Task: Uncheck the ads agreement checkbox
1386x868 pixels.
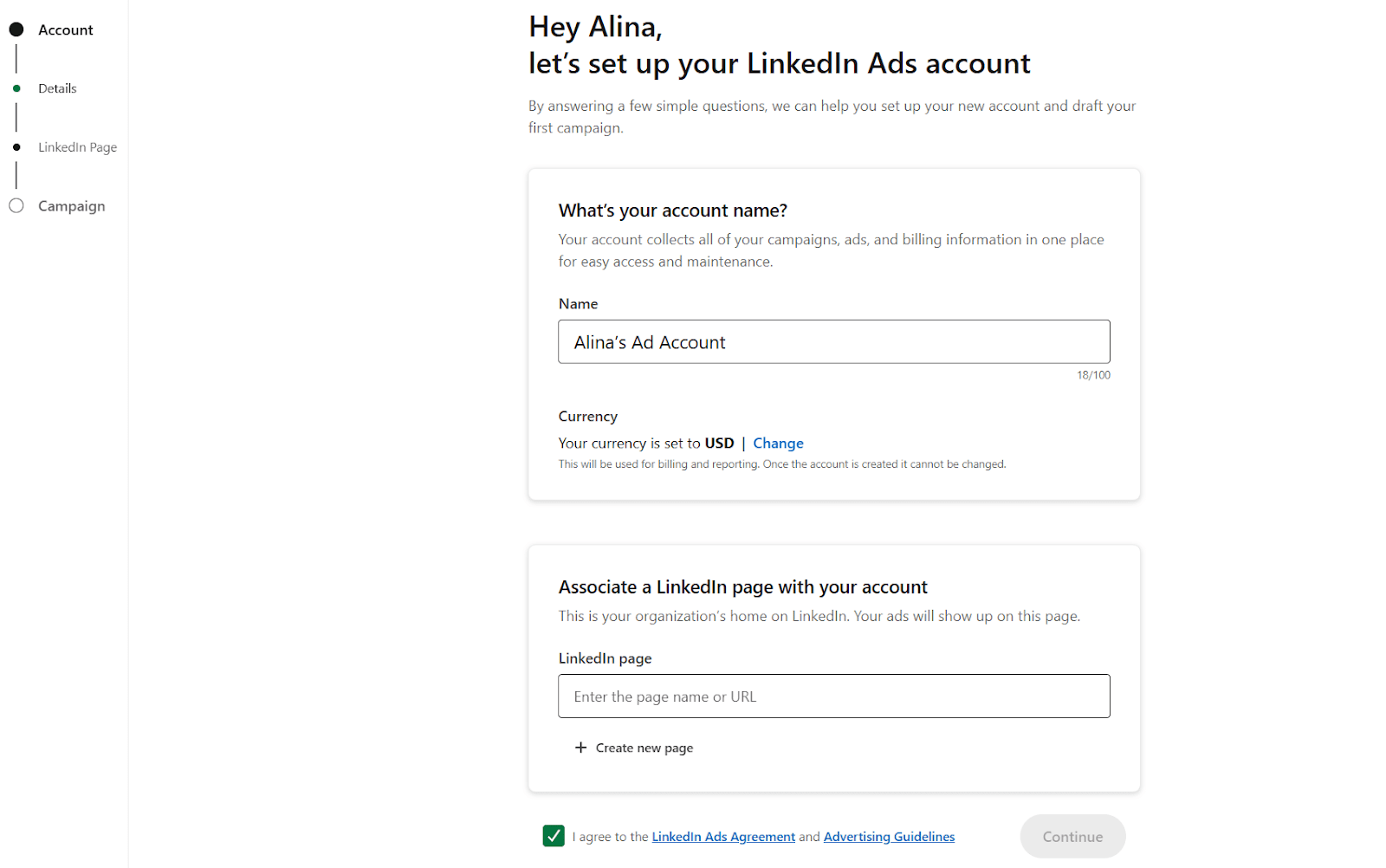Action: [x=554, y=836]
